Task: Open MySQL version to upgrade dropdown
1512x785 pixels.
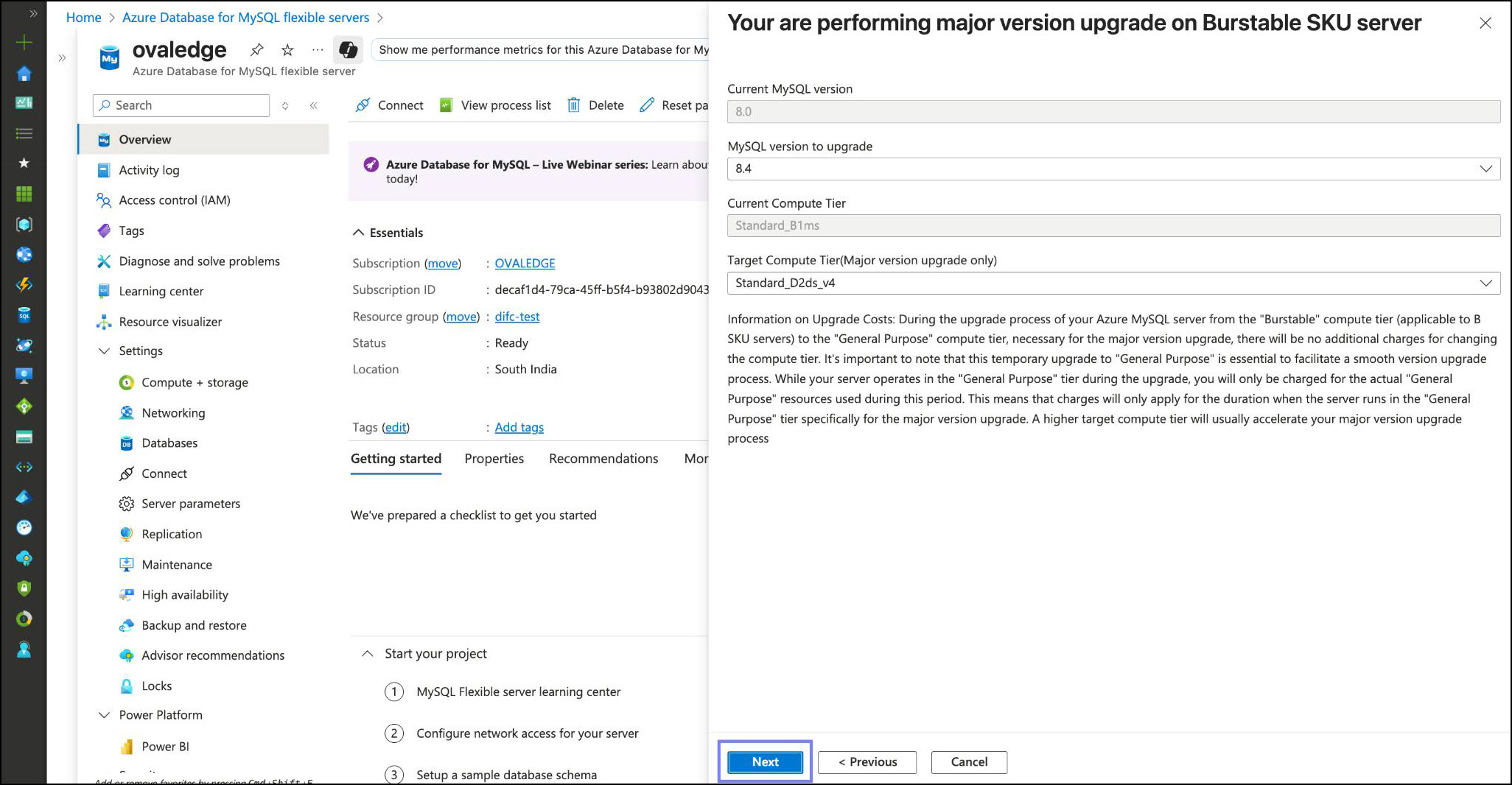Action: [1113, 169]
